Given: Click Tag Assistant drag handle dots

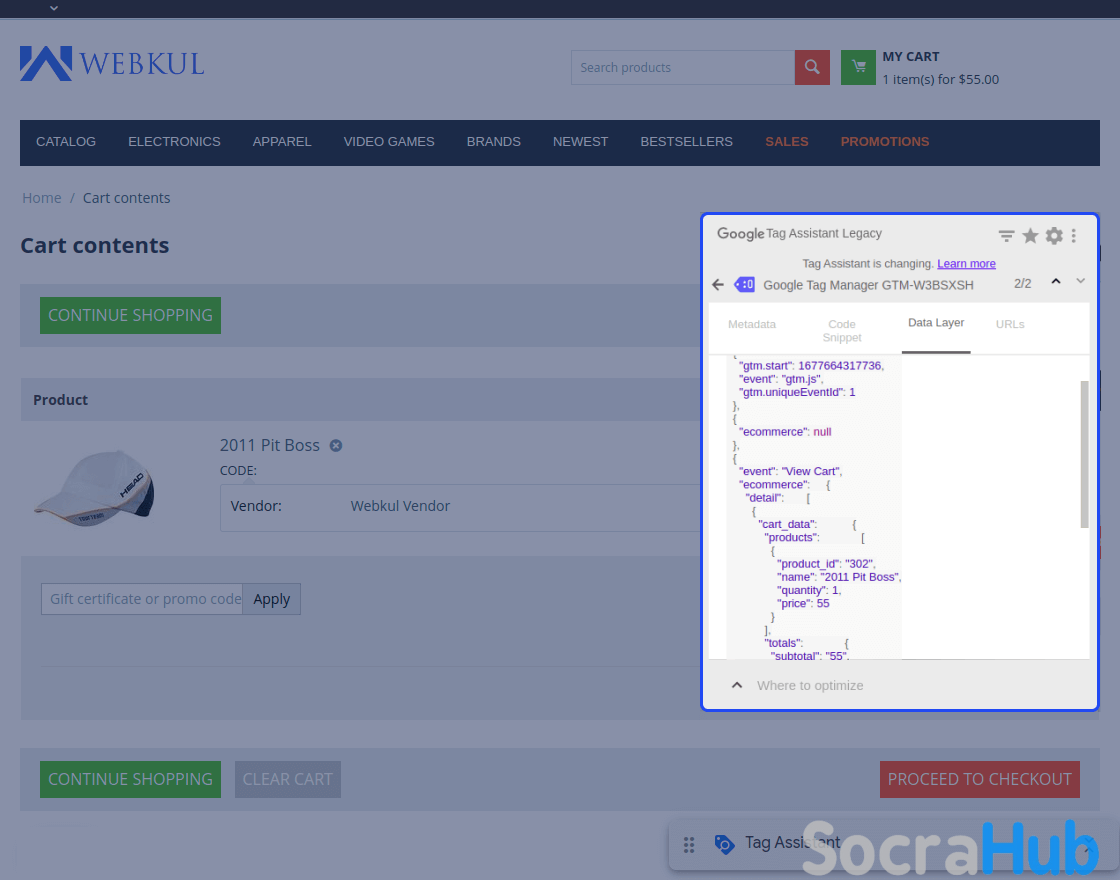Looking at the screenshot, I should 689,845.
